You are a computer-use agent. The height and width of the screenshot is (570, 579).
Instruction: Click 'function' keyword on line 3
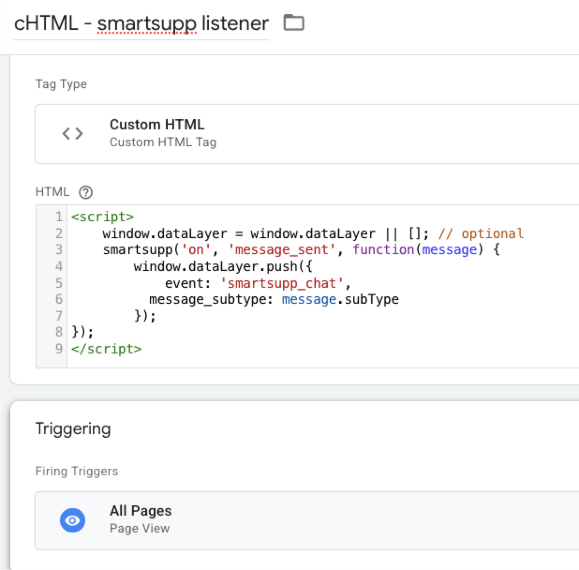(383, 250)
